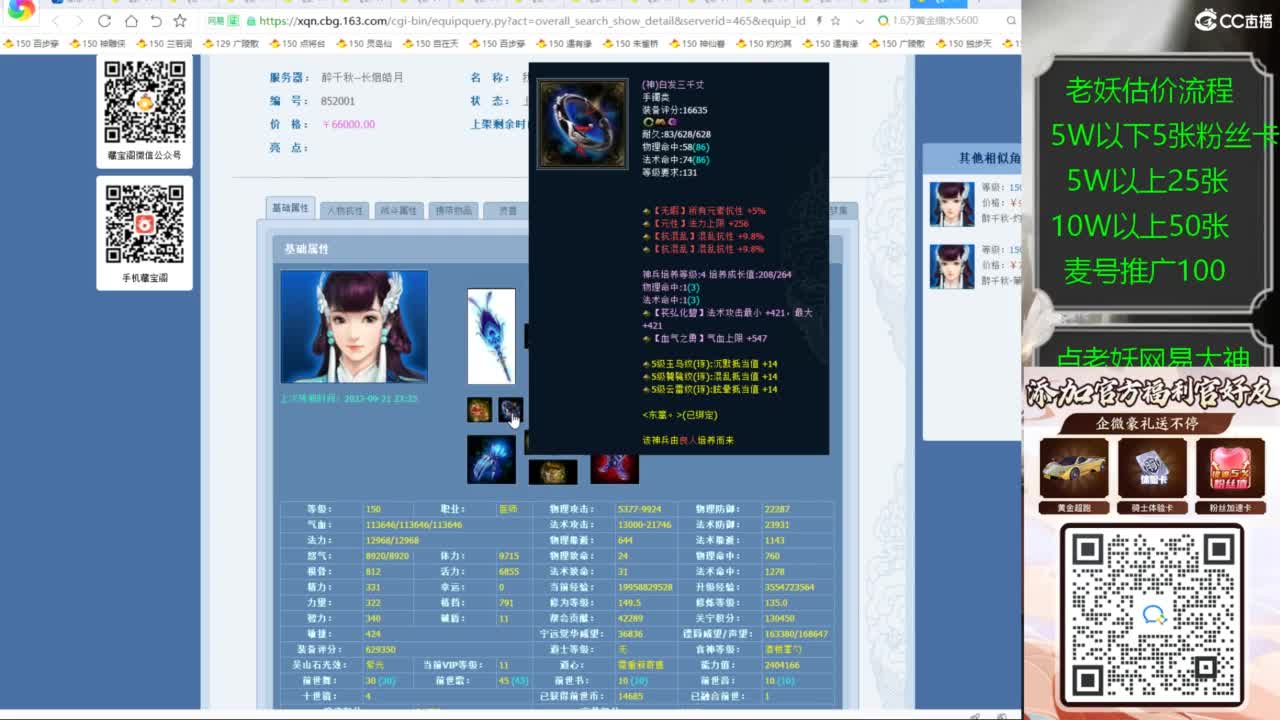Click the ID number 852001
This screenshot has width=1280, height=720.
click(338, 101)
